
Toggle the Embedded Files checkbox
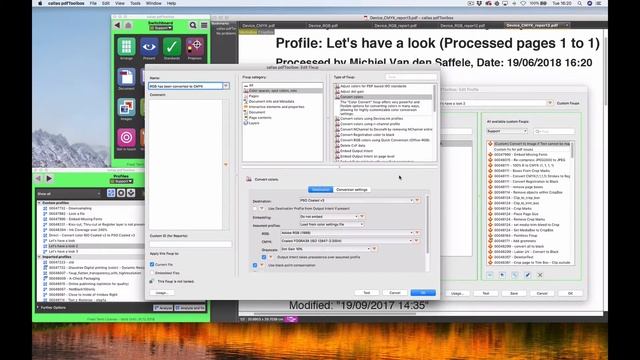(x=152, y=273)
